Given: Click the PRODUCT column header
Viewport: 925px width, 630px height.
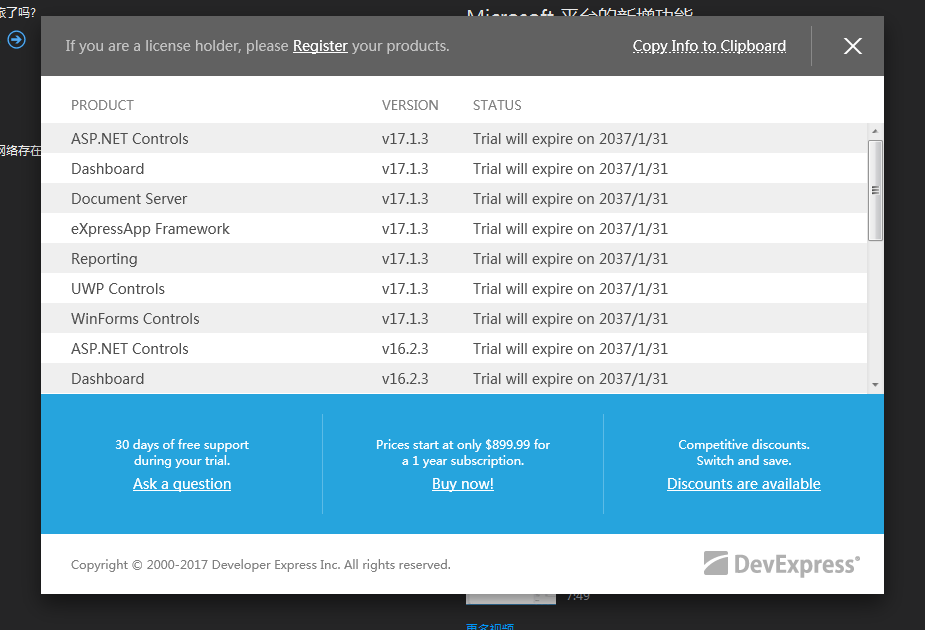Looking at the screenshot, I should pyautogui.click(x=102, y=105).
